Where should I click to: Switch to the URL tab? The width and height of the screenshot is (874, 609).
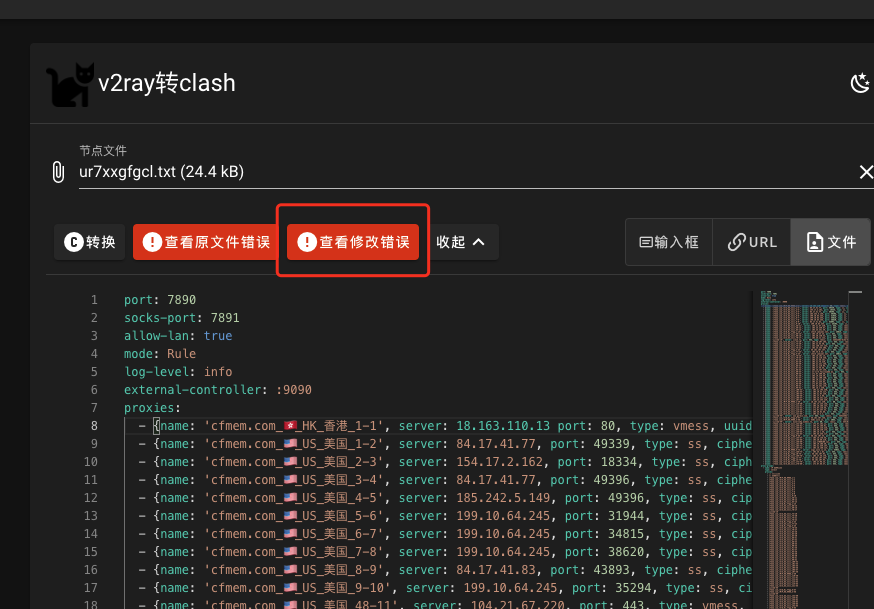tap(752, 241)
